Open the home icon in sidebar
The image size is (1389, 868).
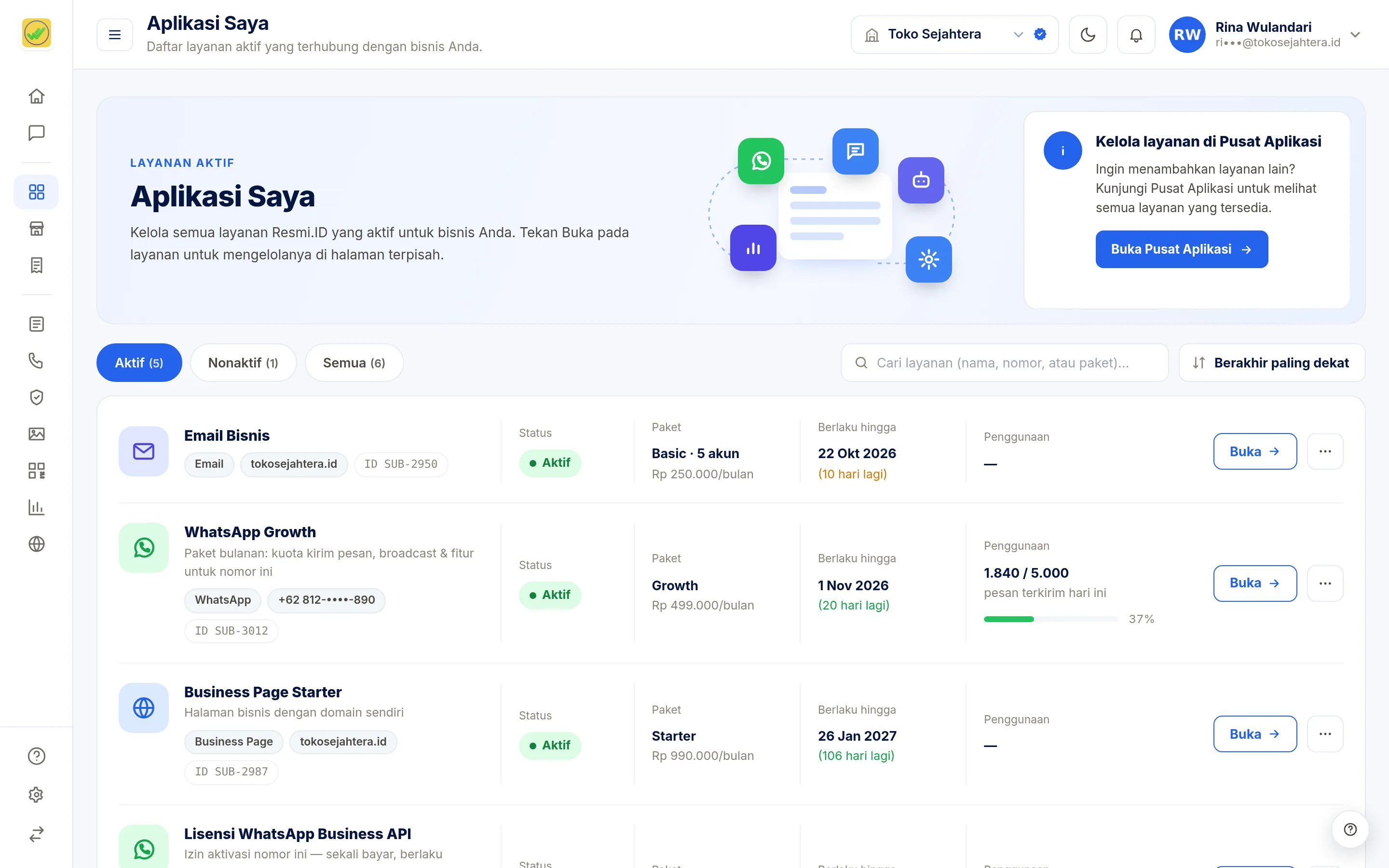pyautogui.click(x=36, y=96)
